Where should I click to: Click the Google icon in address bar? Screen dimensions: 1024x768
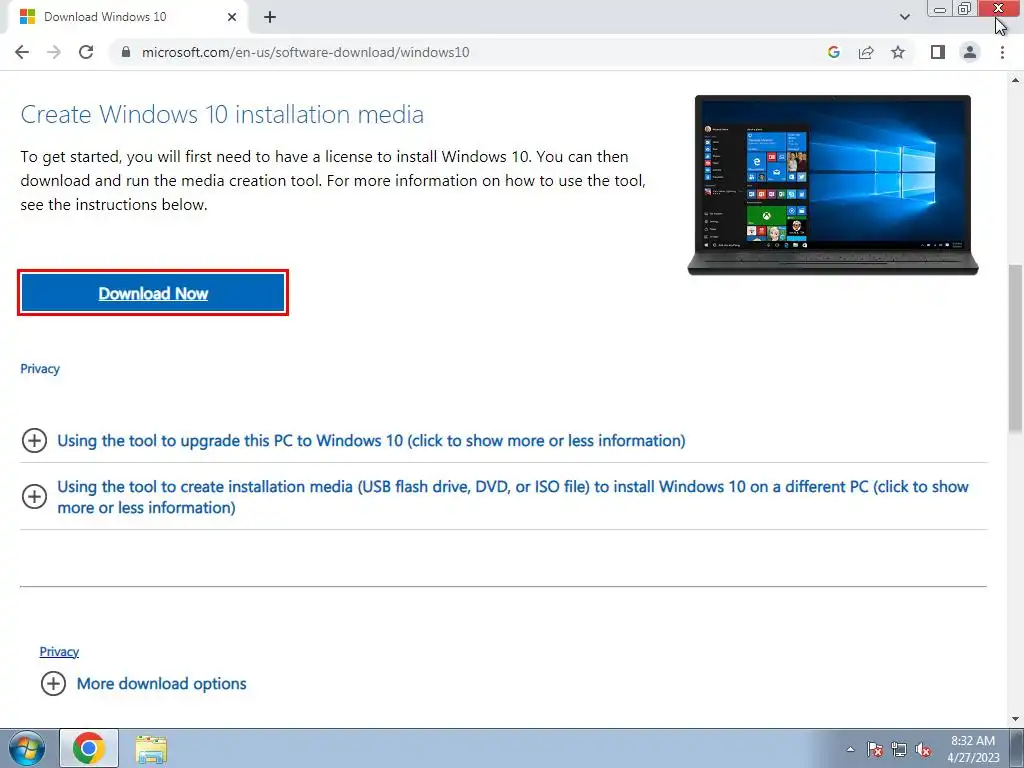point(833,52)
